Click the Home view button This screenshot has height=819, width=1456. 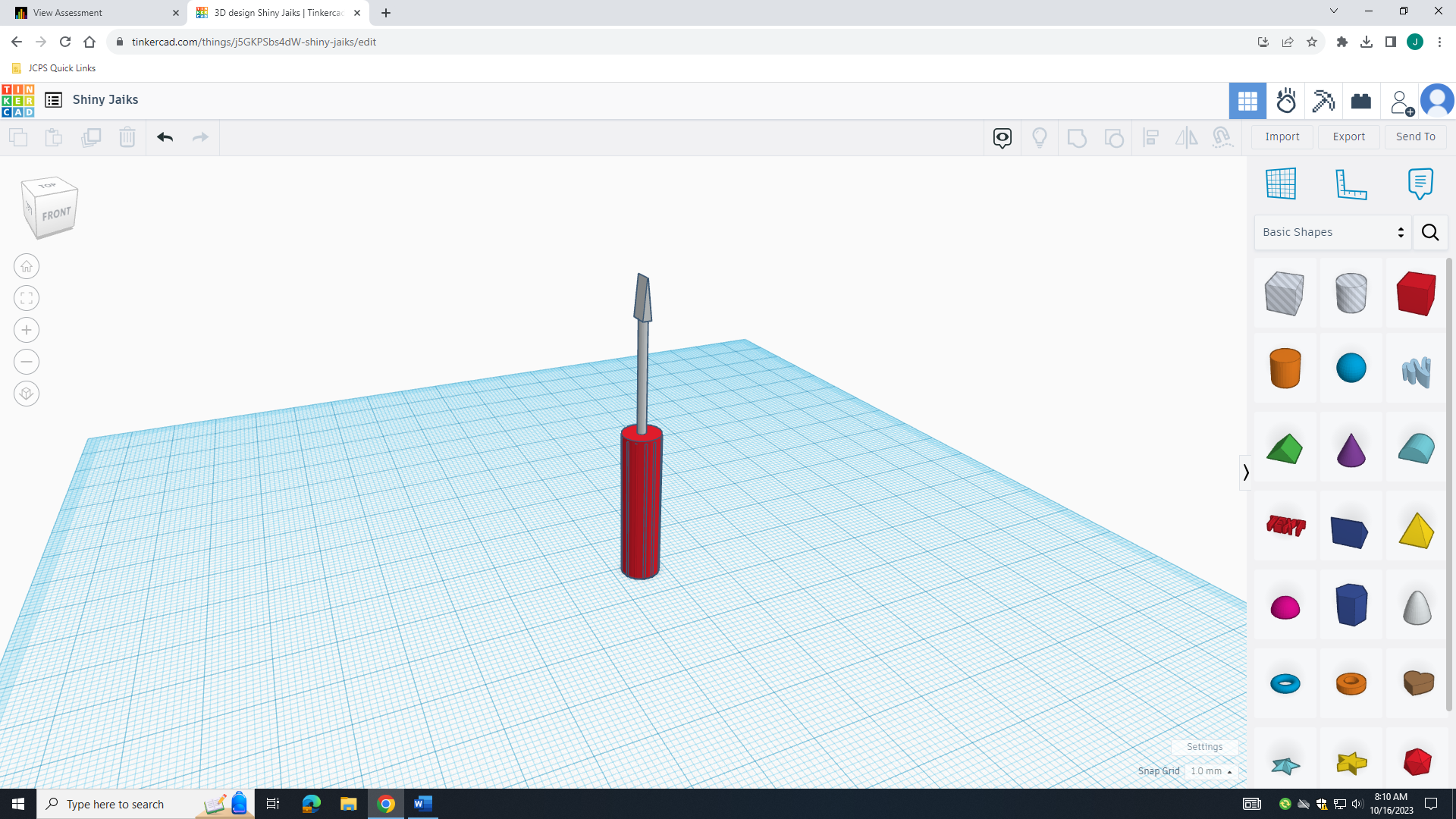point(27,266)
